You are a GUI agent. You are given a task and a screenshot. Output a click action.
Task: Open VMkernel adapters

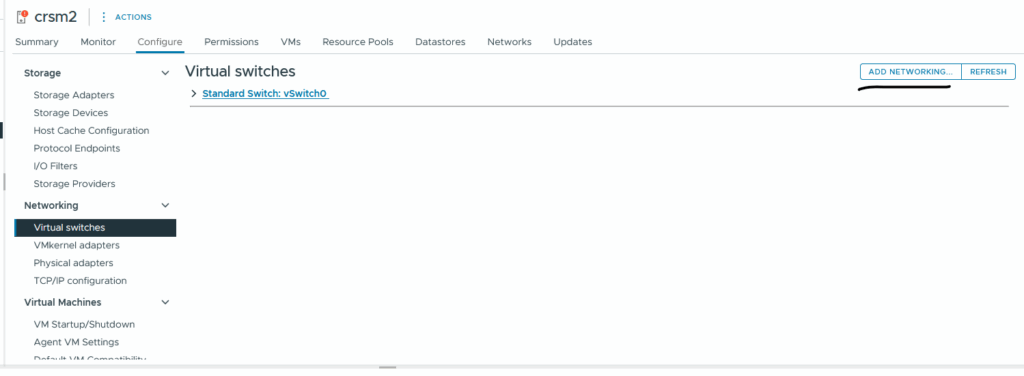click(x=76, y=245)
